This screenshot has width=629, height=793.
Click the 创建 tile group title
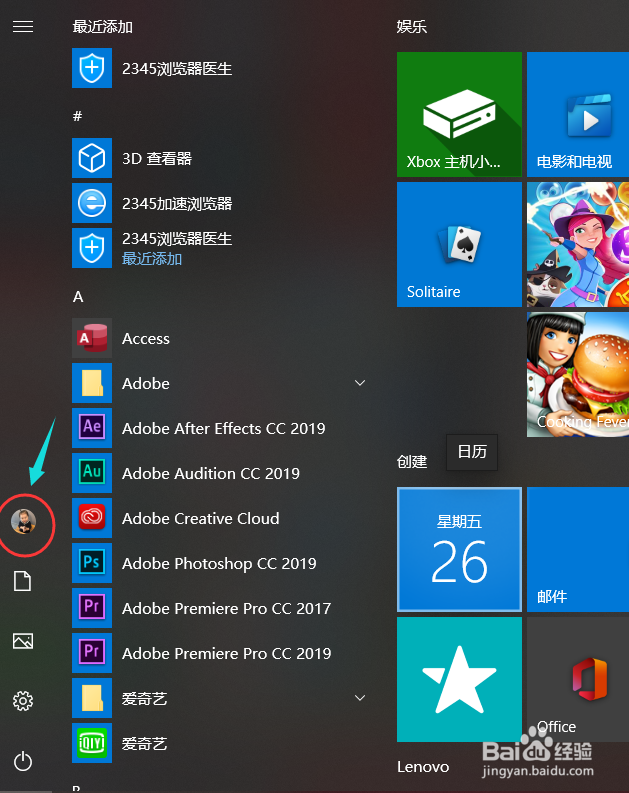coord(412,461)
